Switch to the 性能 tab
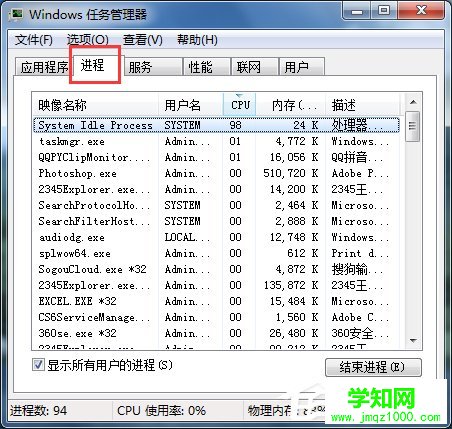This screenshot has height=429, width=452. point(207,67)
